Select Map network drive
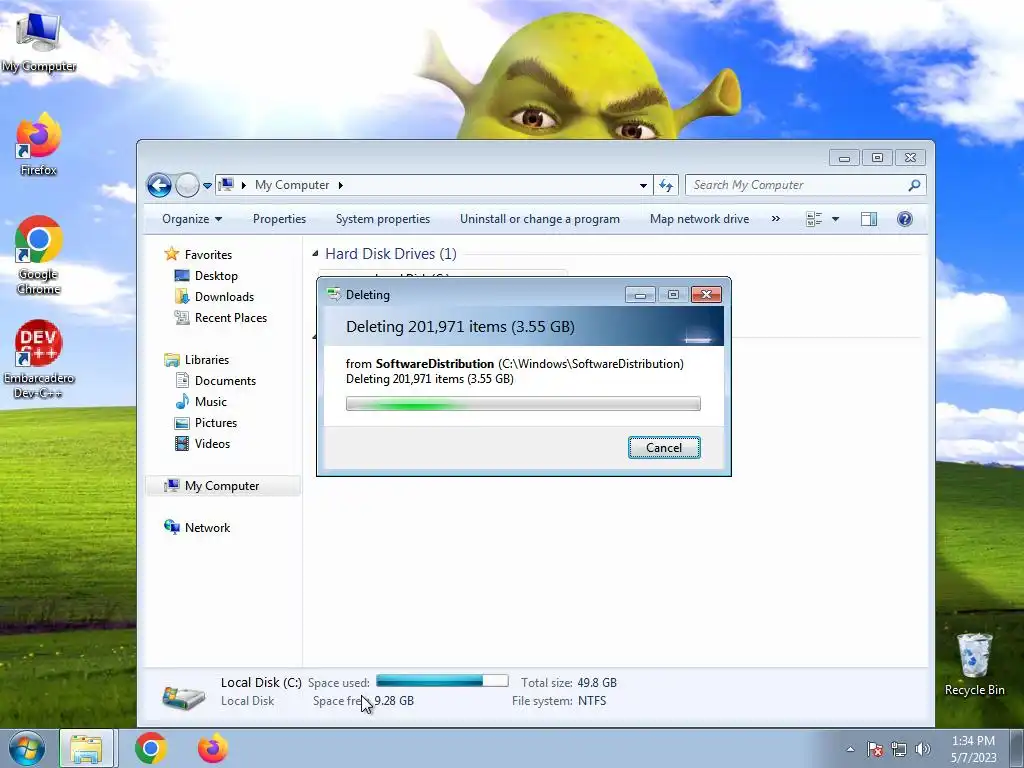 (x=699, y=219)
